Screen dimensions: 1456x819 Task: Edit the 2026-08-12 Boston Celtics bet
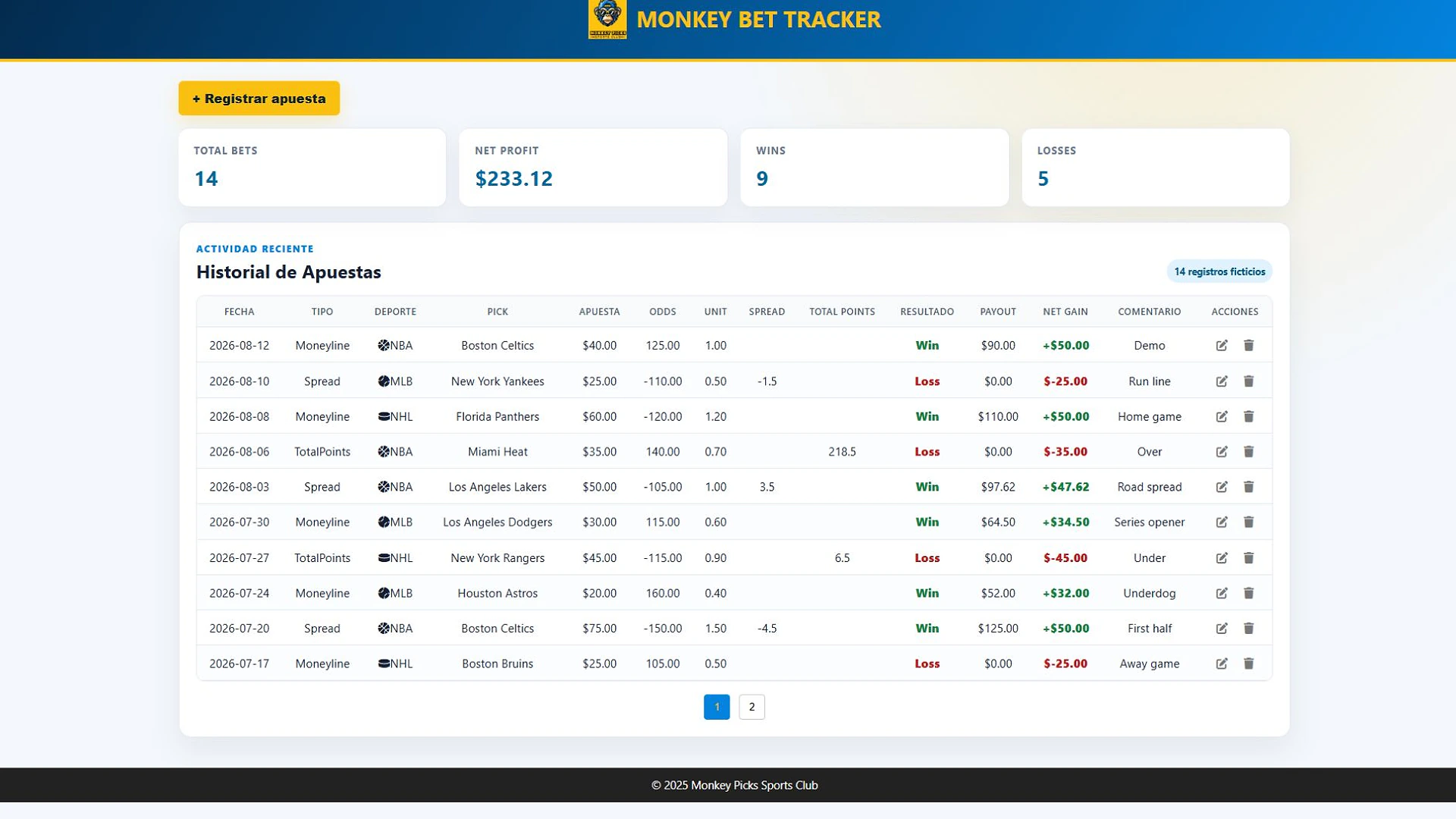tap(1222, 346)
